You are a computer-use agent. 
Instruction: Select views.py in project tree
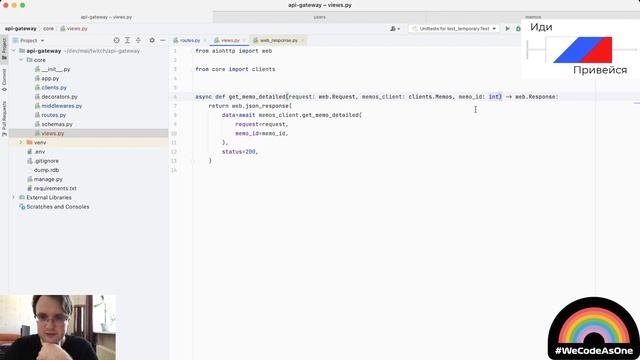[53, 133]
